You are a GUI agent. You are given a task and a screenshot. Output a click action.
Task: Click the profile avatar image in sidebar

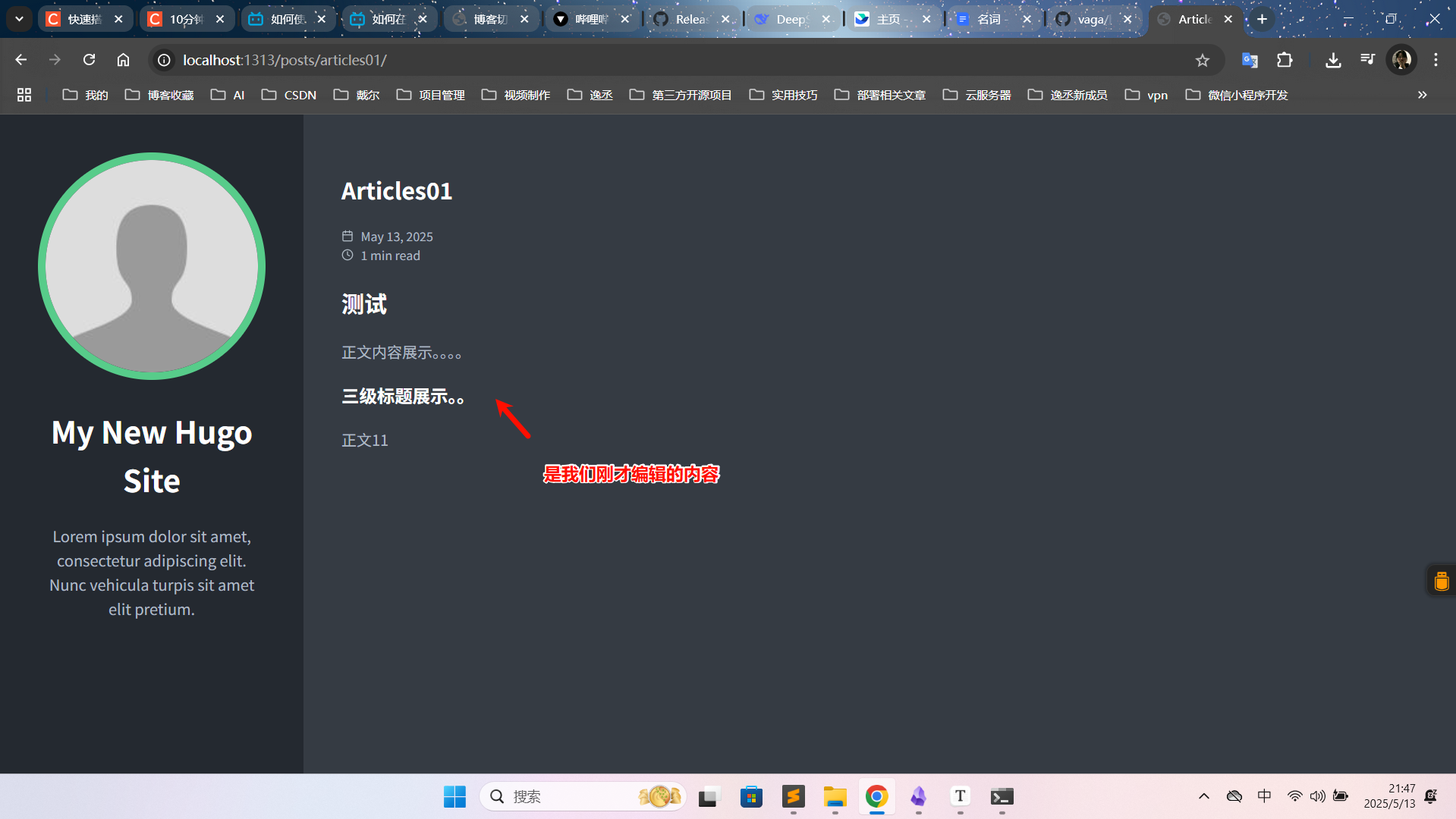(152, 266)
